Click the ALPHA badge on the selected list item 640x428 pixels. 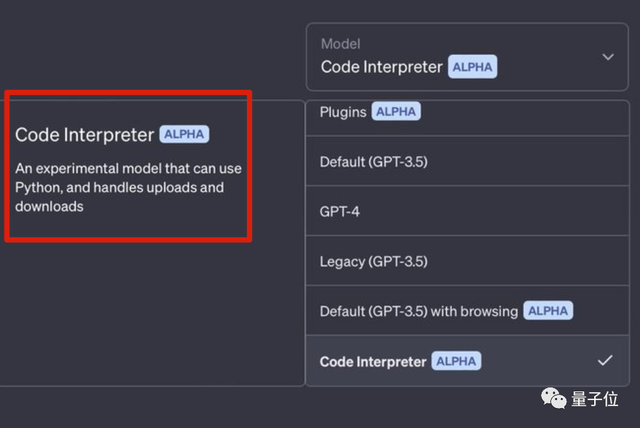(456, 361)
